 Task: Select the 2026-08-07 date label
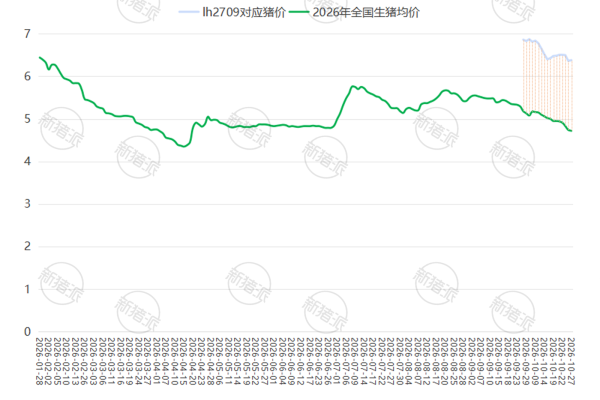tap(418, 361)
